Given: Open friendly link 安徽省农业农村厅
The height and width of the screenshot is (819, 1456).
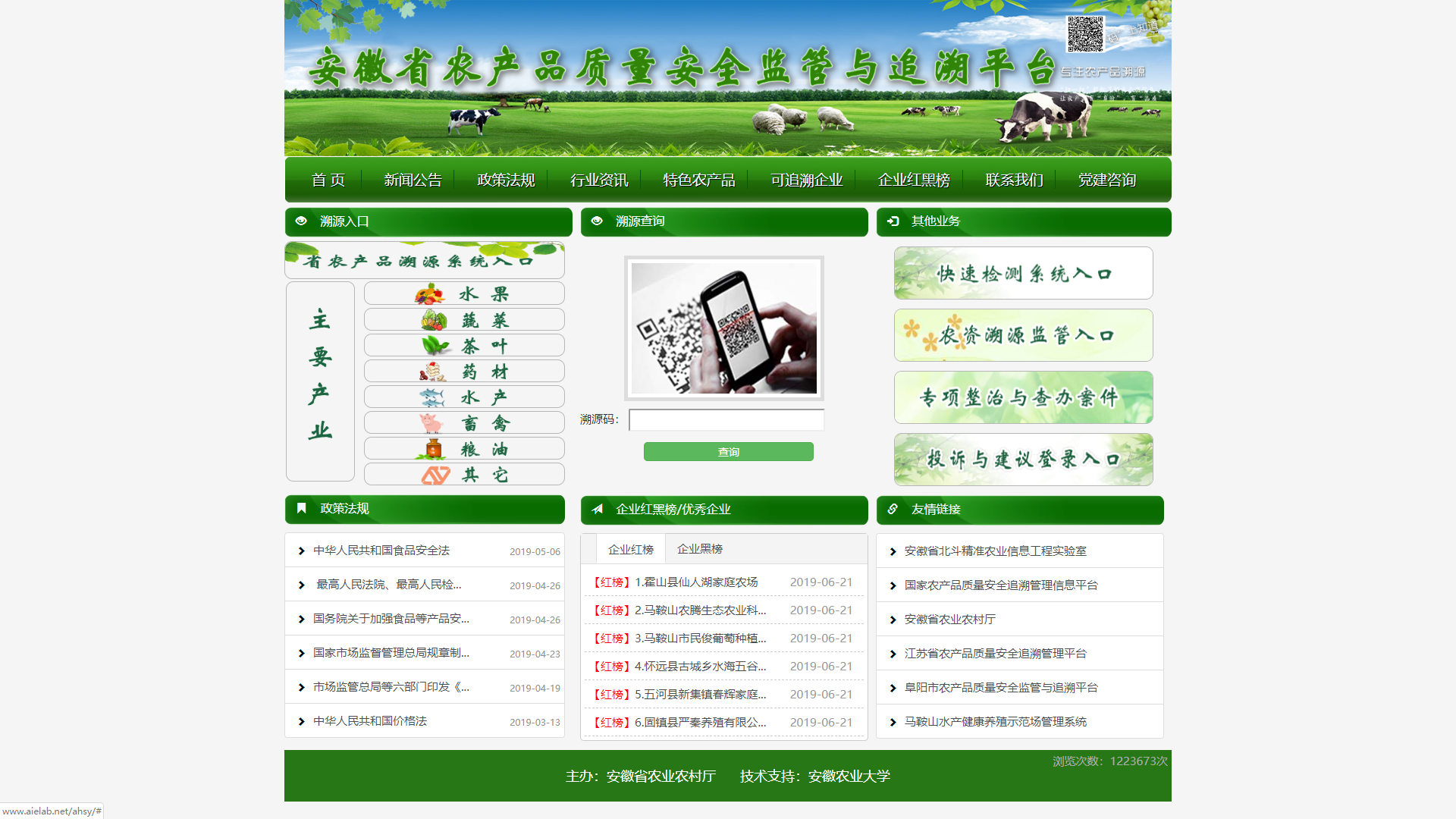Looking at the screenshot, I should coord(950,620).
